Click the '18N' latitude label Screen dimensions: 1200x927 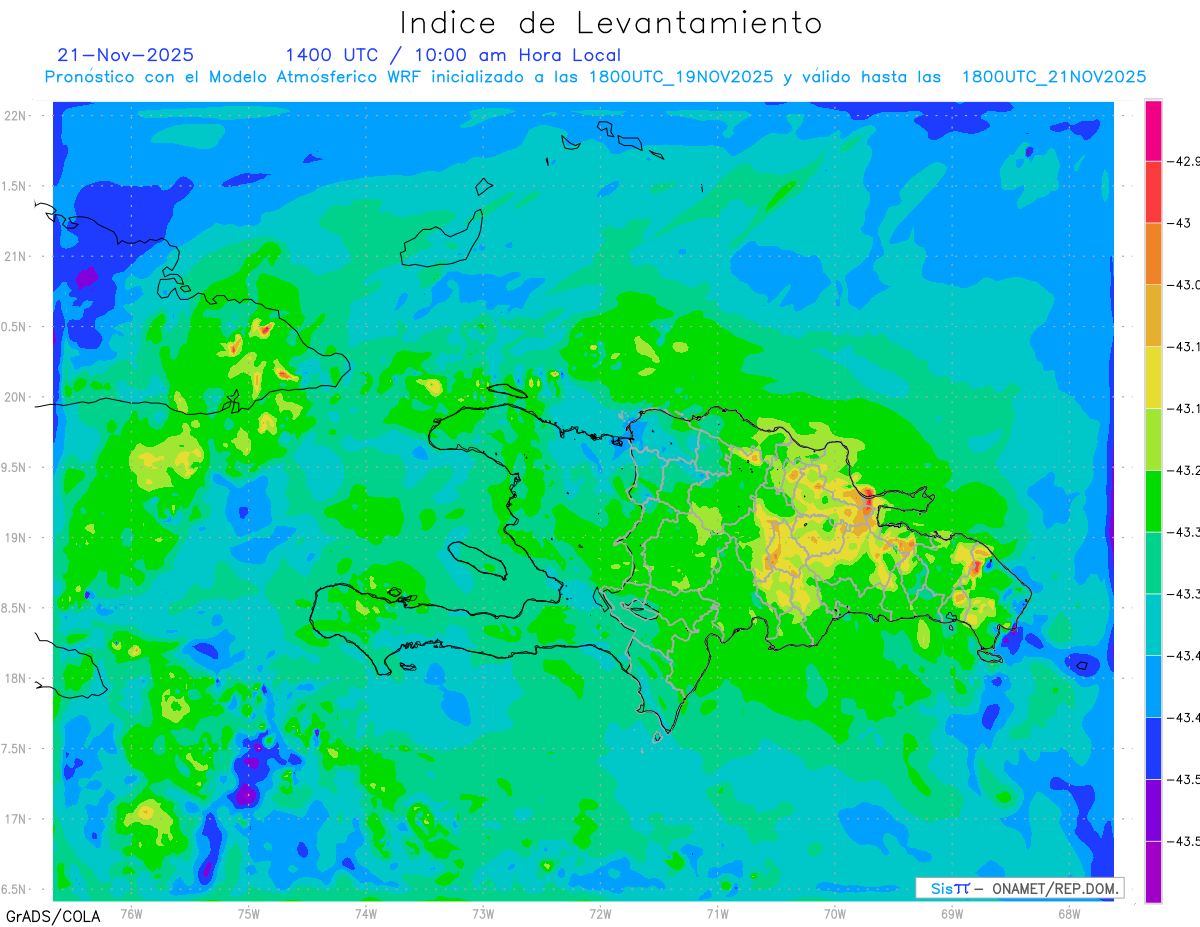16,678
